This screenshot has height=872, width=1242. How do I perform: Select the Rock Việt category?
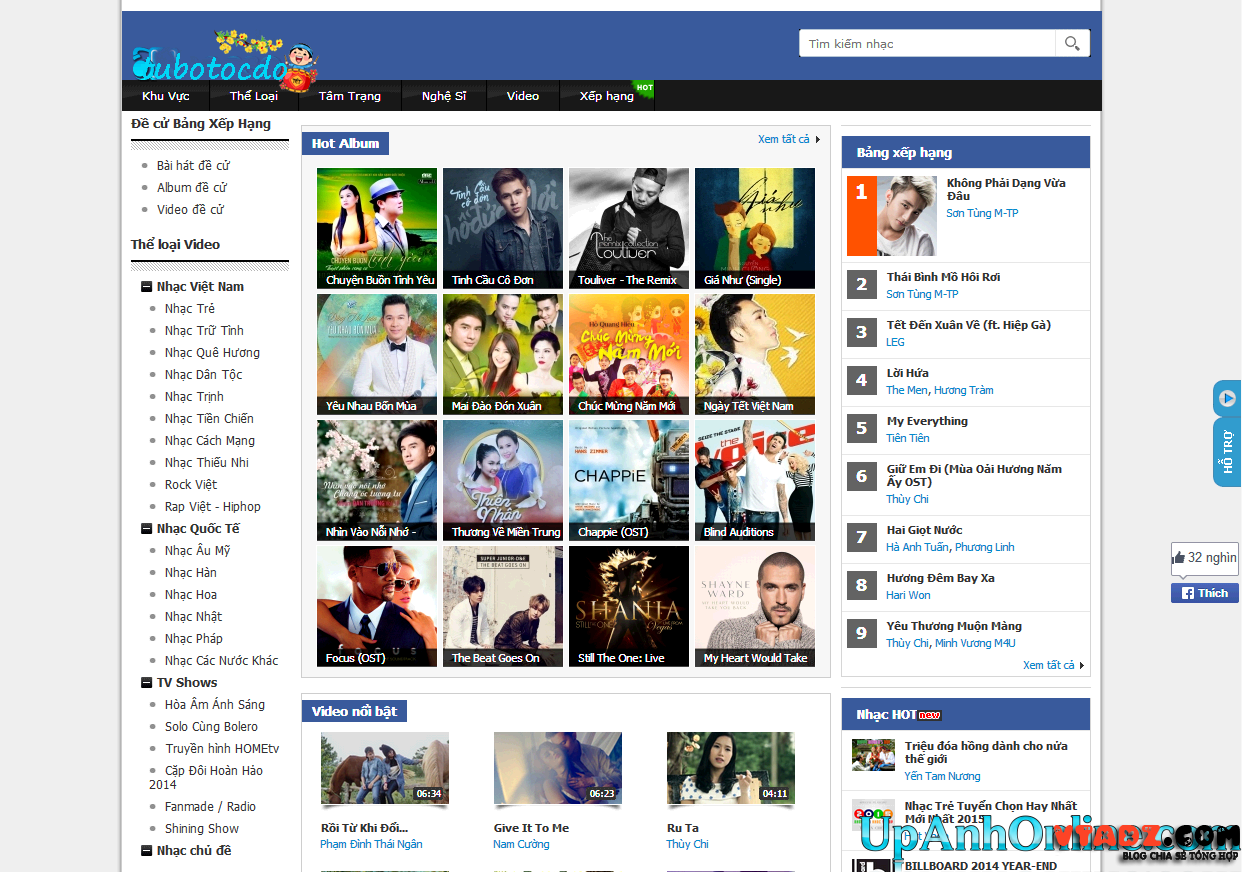[191, 485]
